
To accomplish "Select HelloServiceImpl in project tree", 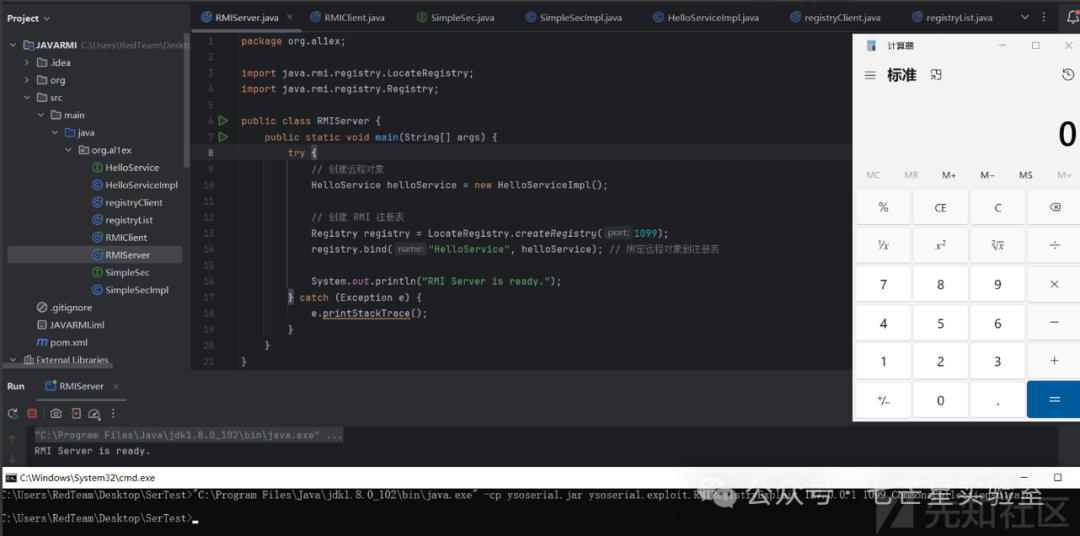I will coord(135,185).
